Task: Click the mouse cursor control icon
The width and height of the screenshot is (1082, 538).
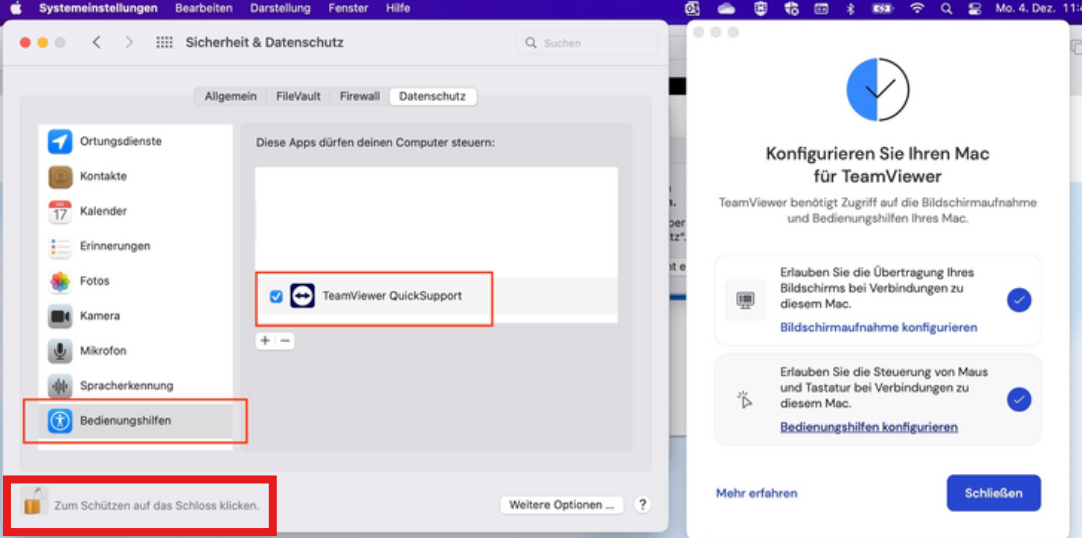Action: coord(744,399)
